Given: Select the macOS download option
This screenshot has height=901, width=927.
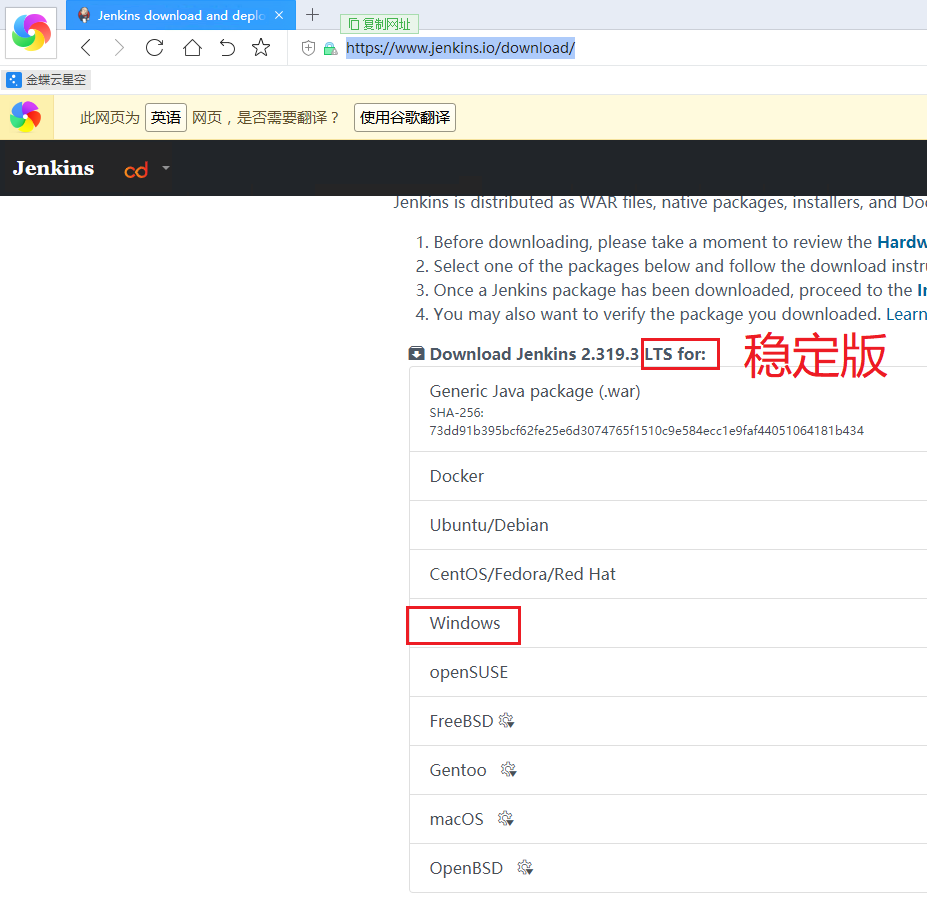Looking at the screenshot, I should 668,819.
